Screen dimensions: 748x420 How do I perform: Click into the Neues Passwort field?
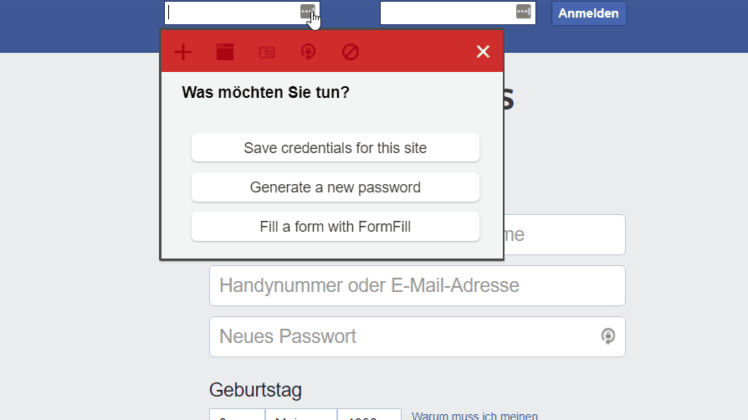417,336
